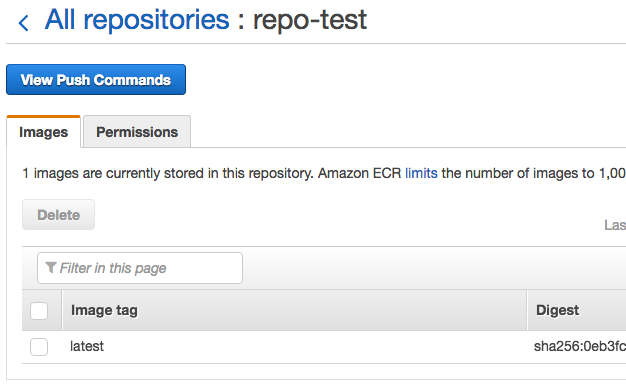
Task: Click the View Push Commands button
Action: pos(96,79)
